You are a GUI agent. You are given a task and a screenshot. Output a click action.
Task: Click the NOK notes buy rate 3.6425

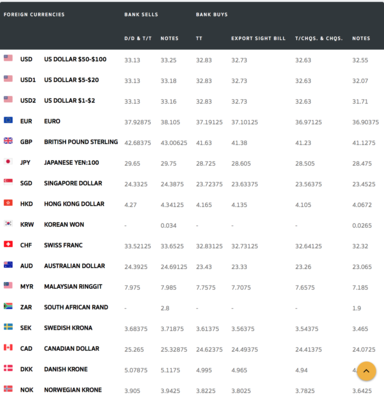click(362, 391)
